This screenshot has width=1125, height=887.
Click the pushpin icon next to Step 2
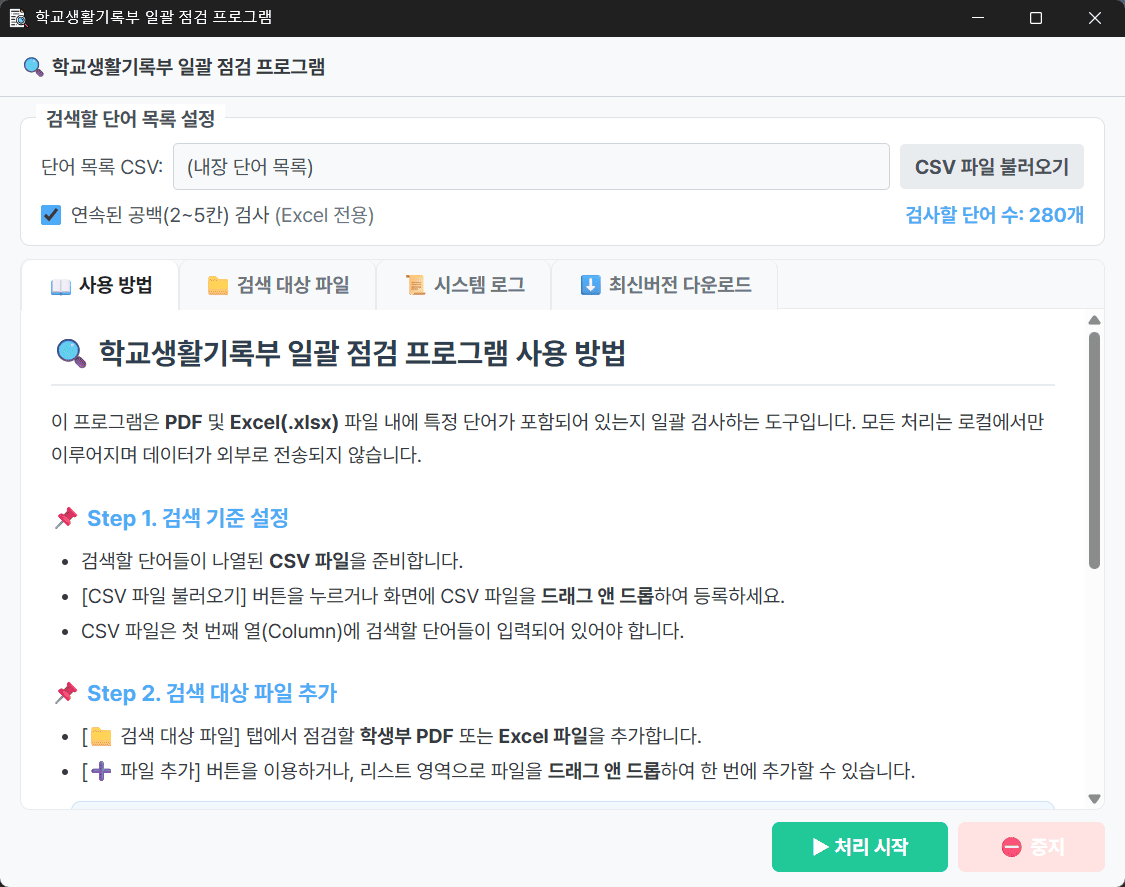pos(66,693)
